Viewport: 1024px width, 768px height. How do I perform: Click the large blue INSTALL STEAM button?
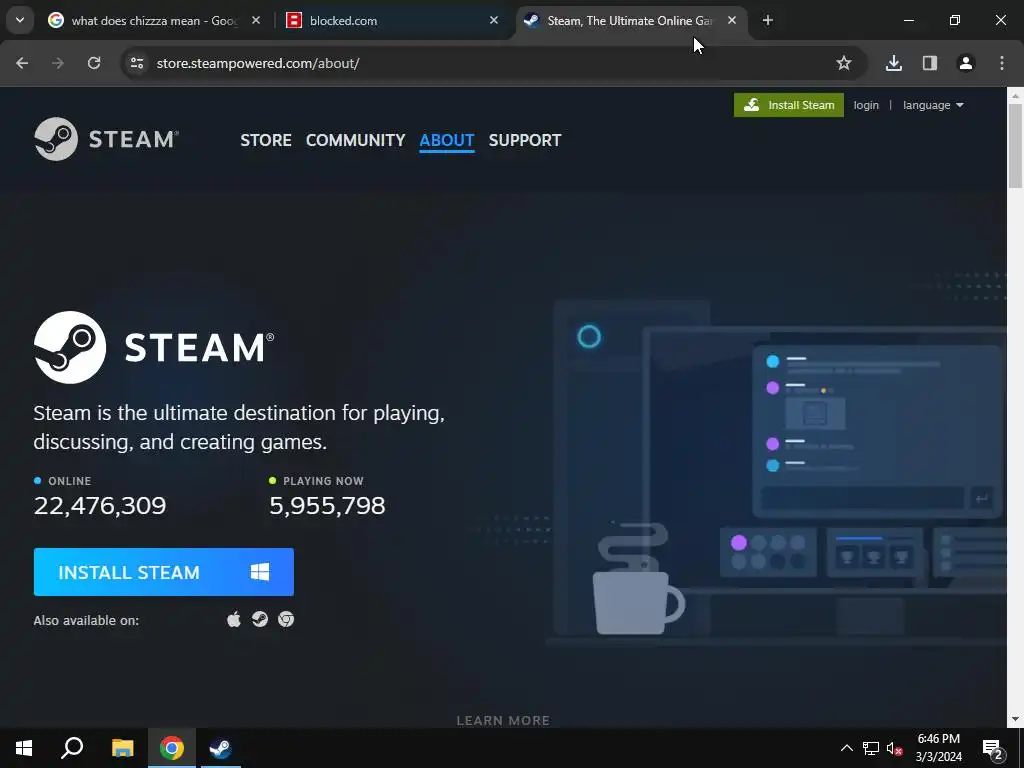pos(164,572)
